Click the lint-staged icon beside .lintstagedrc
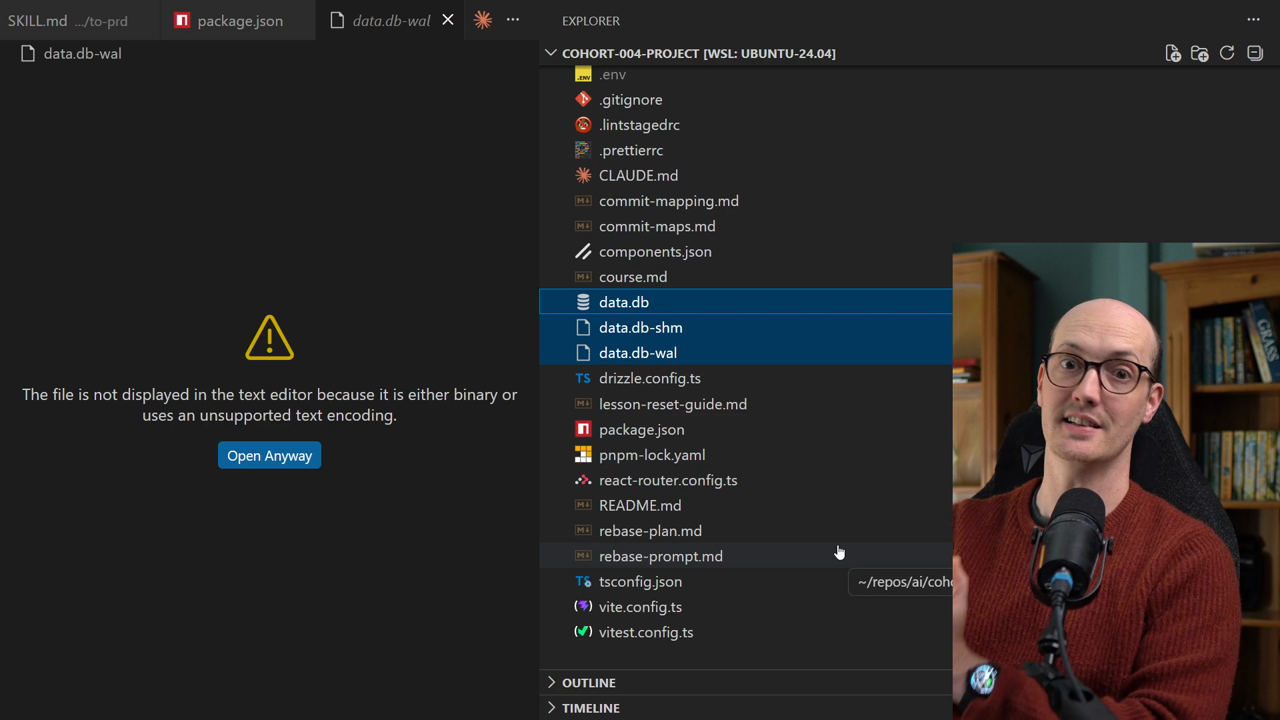 [x=583, y=125]
